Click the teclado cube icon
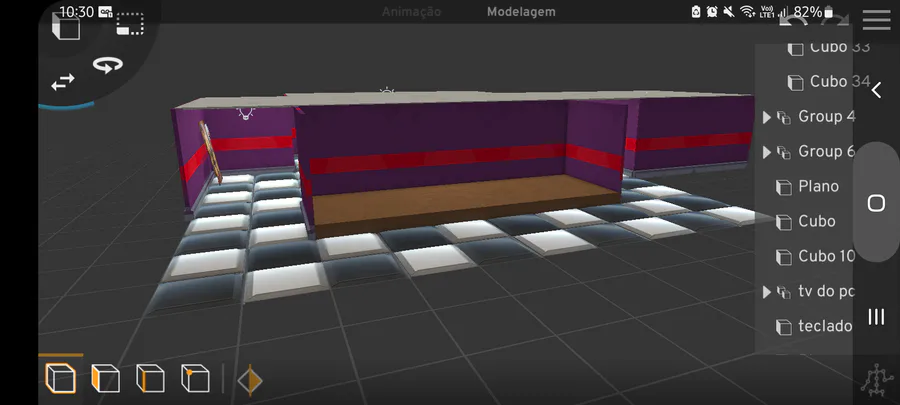The width and height of the screenshot is (900, 405). tap(783, 328)
